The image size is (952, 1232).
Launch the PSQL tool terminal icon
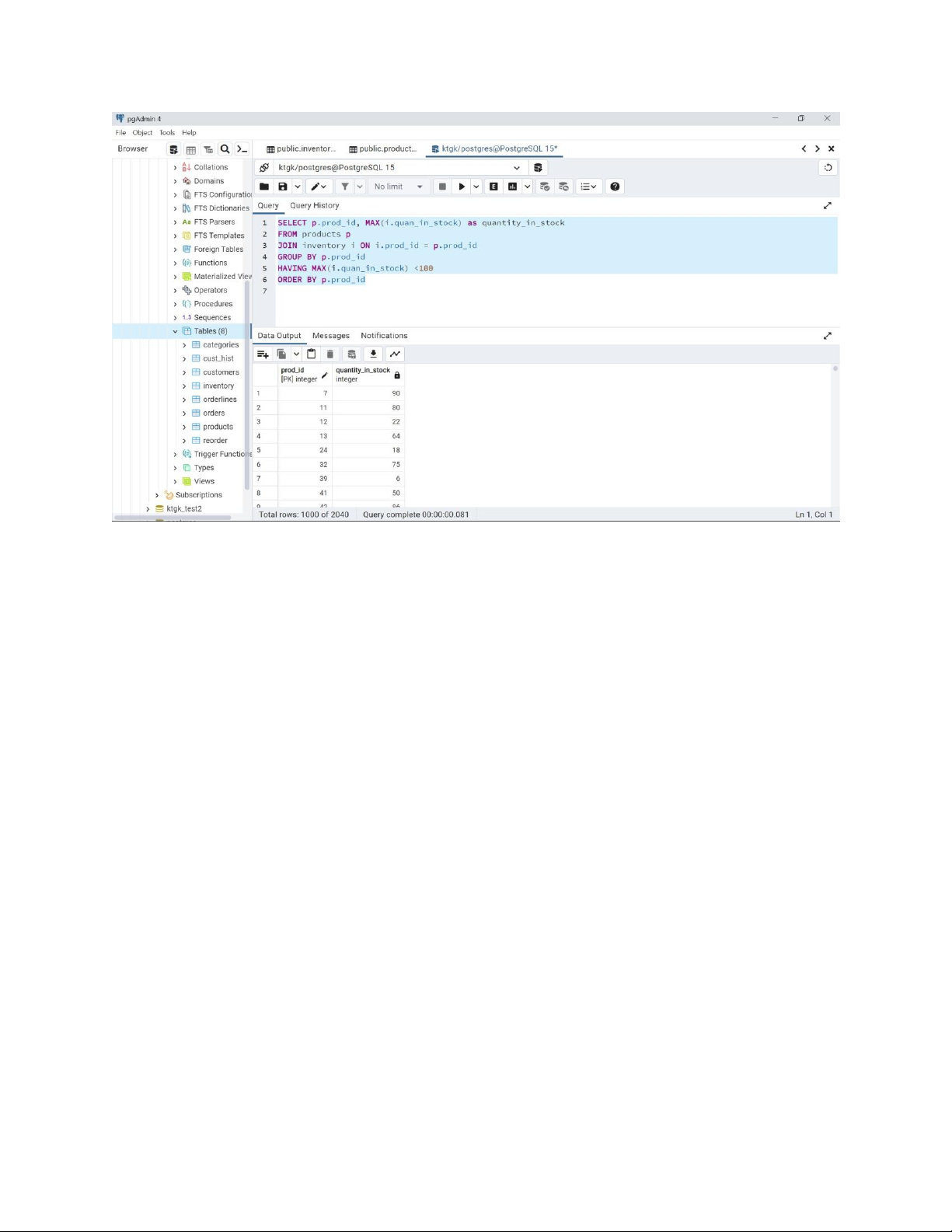pos(242,149)
